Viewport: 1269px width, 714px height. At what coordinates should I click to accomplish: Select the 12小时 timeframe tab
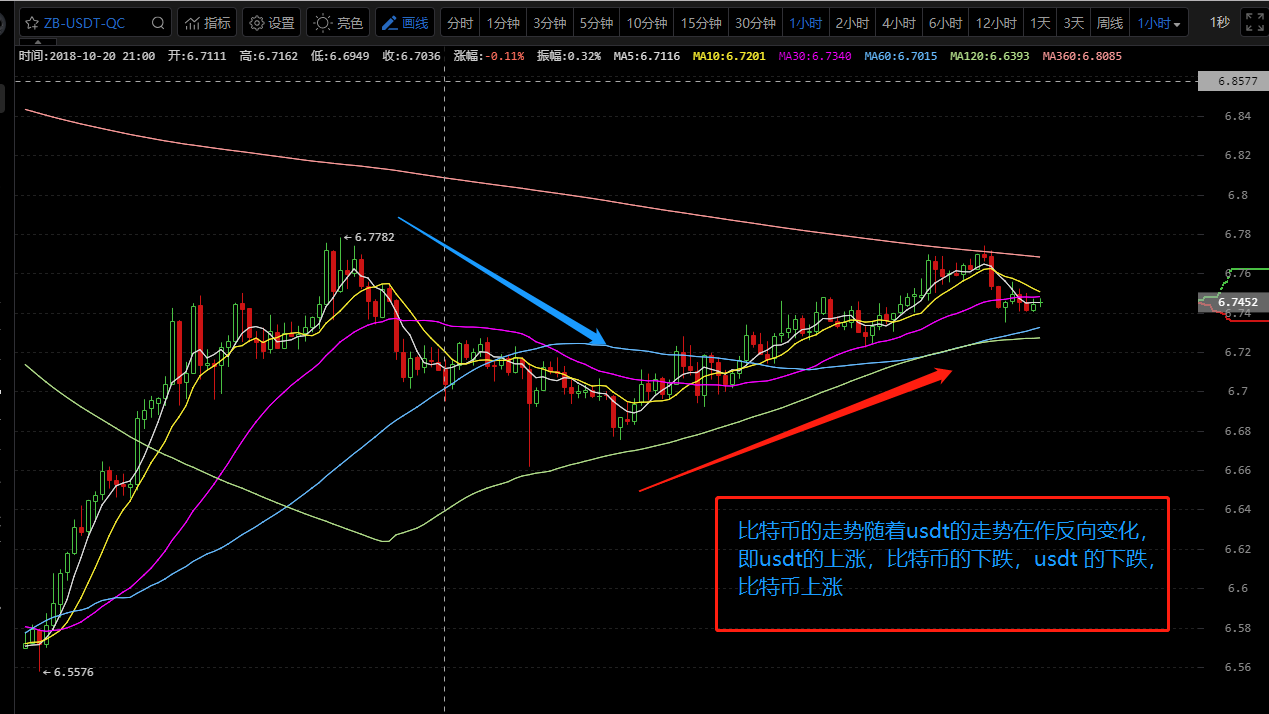[x=996, y=23]
